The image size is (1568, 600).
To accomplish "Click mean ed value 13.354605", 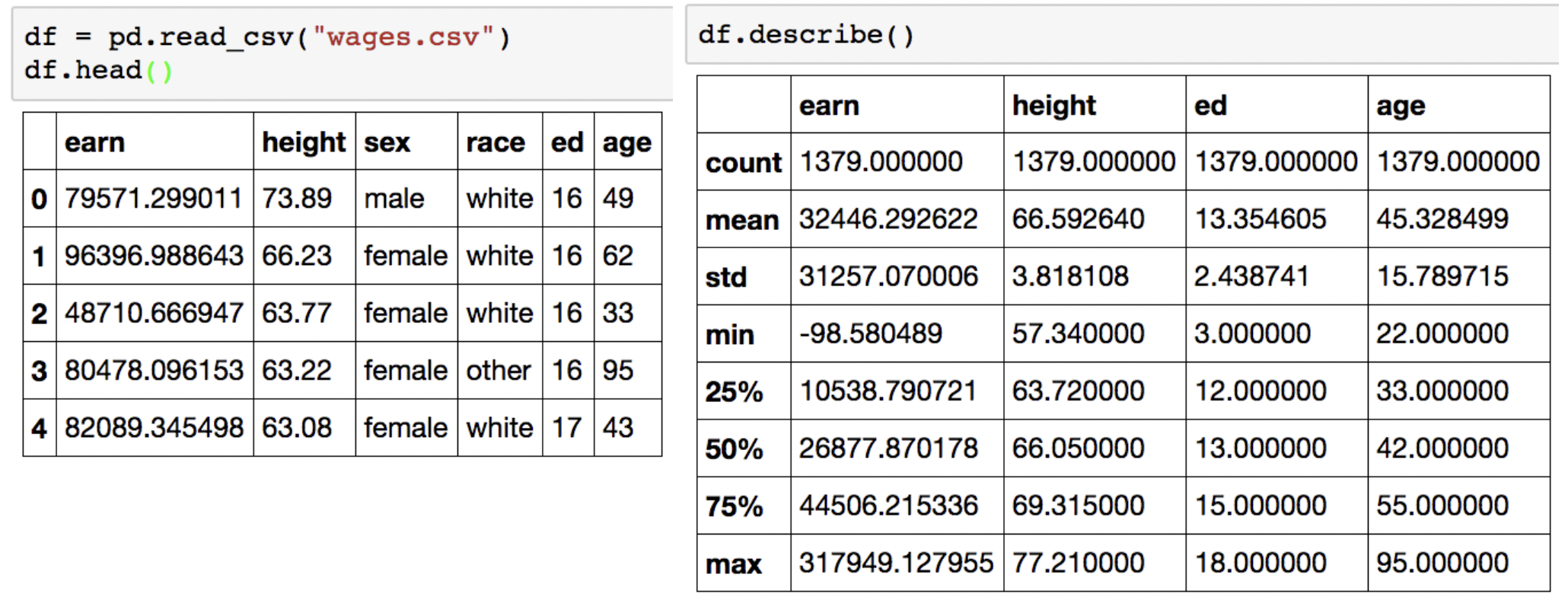I will coord(1260,219).
